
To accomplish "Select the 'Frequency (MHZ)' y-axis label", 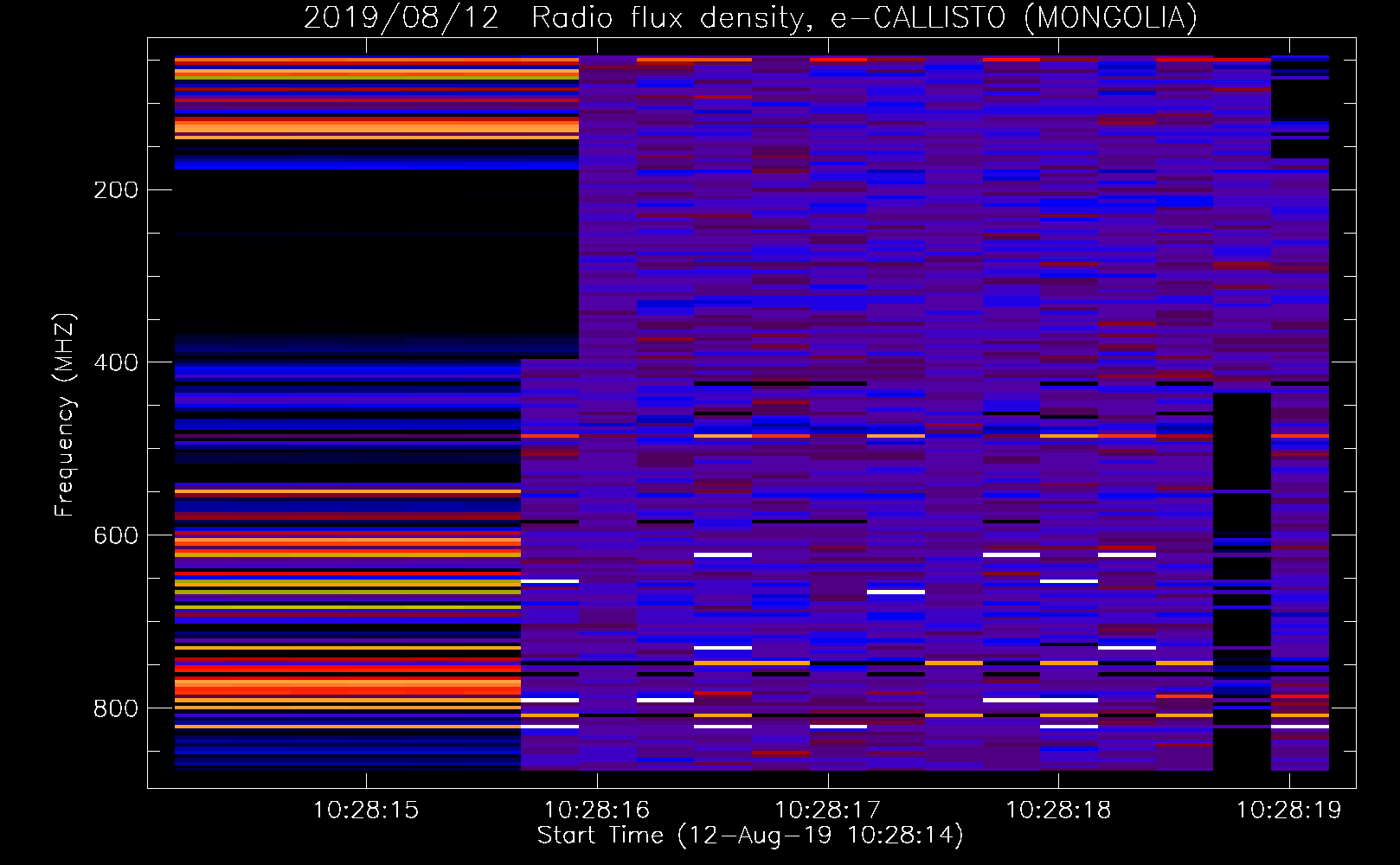I will [x=65, y=415].
